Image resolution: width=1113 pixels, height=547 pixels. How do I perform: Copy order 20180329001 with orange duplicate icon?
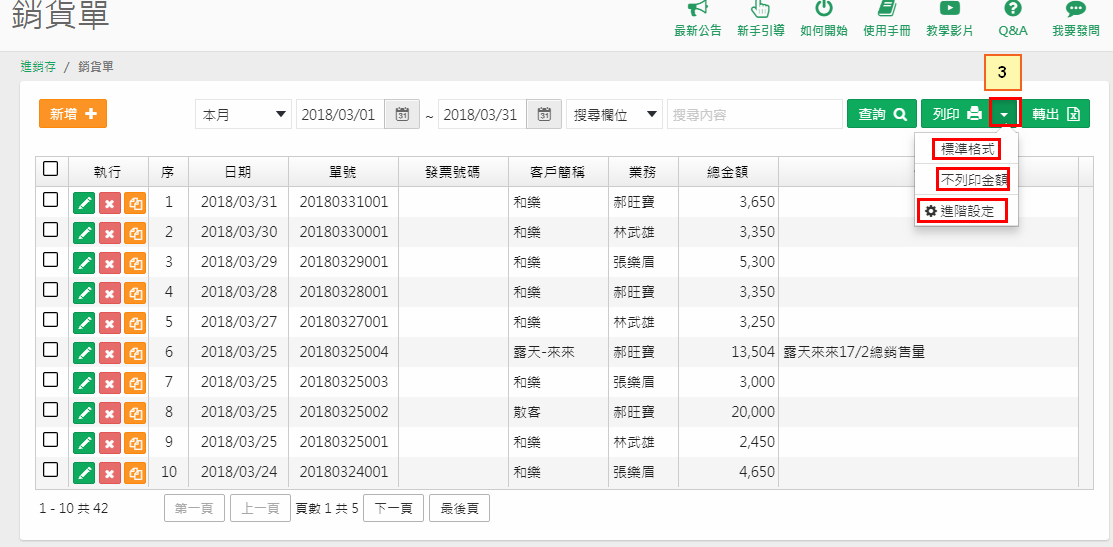point(135,263)
